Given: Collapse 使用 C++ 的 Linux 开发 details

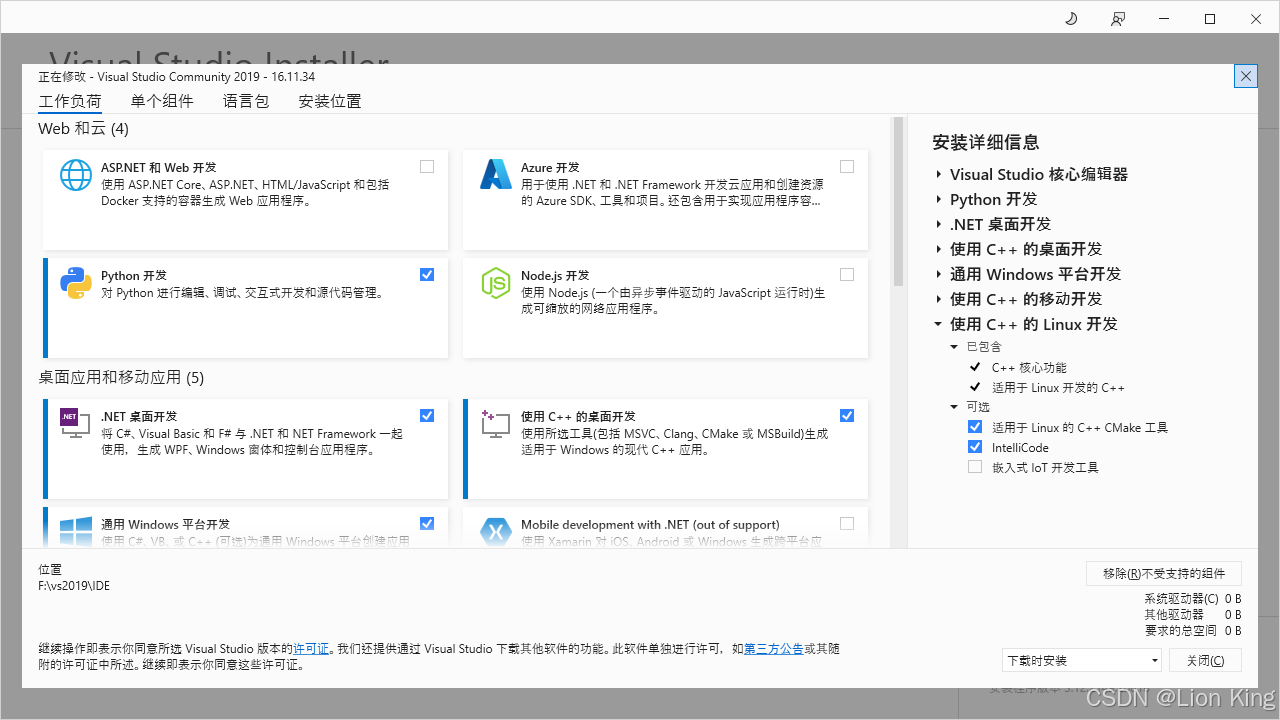Looking at the screenshot, I should 938,324.
